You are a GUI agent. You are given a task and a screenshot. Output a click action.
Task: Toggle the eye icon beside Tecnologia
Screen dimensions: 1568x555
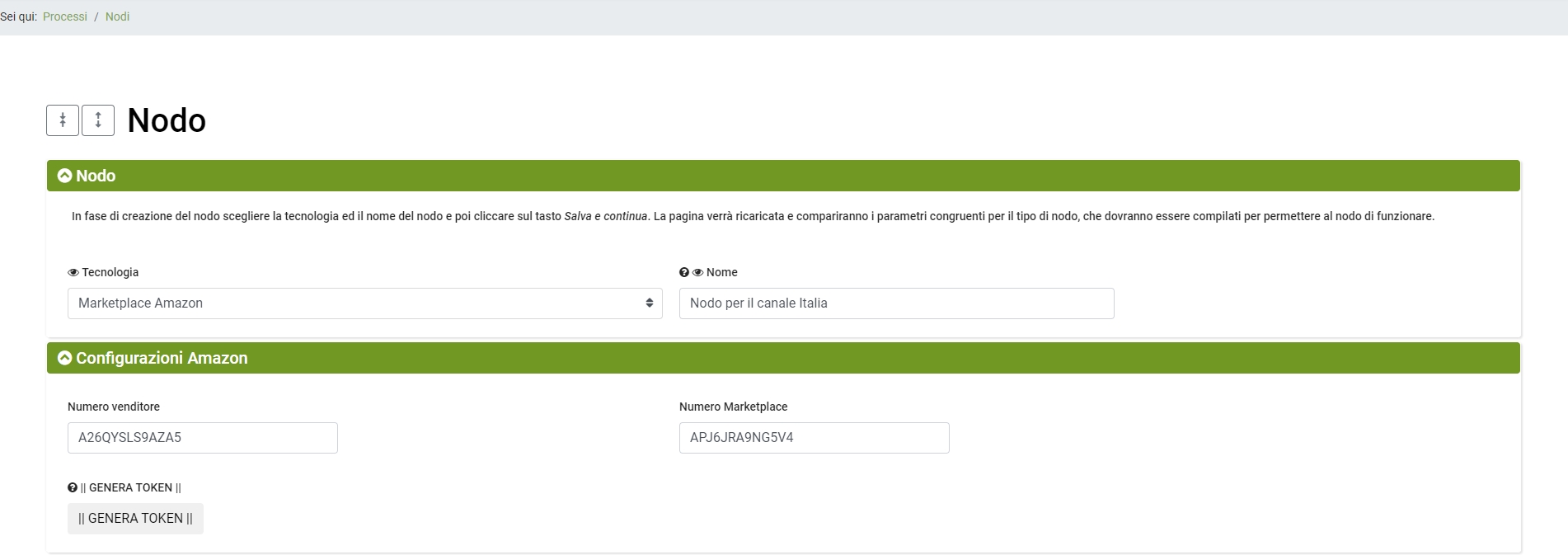pos(73,272)
